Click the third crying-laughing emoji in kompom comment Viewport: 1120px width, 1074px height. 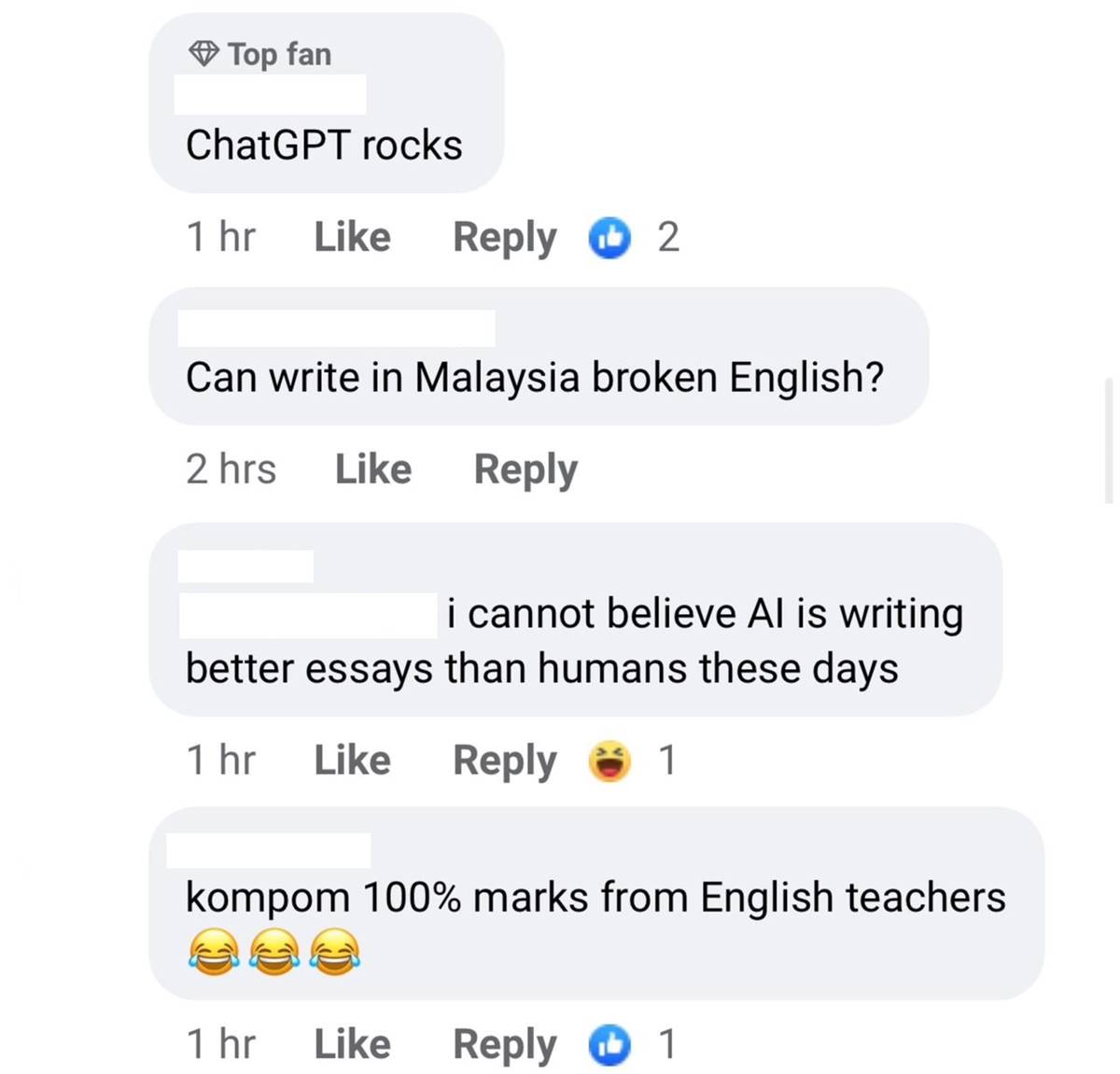click(334, 953)
